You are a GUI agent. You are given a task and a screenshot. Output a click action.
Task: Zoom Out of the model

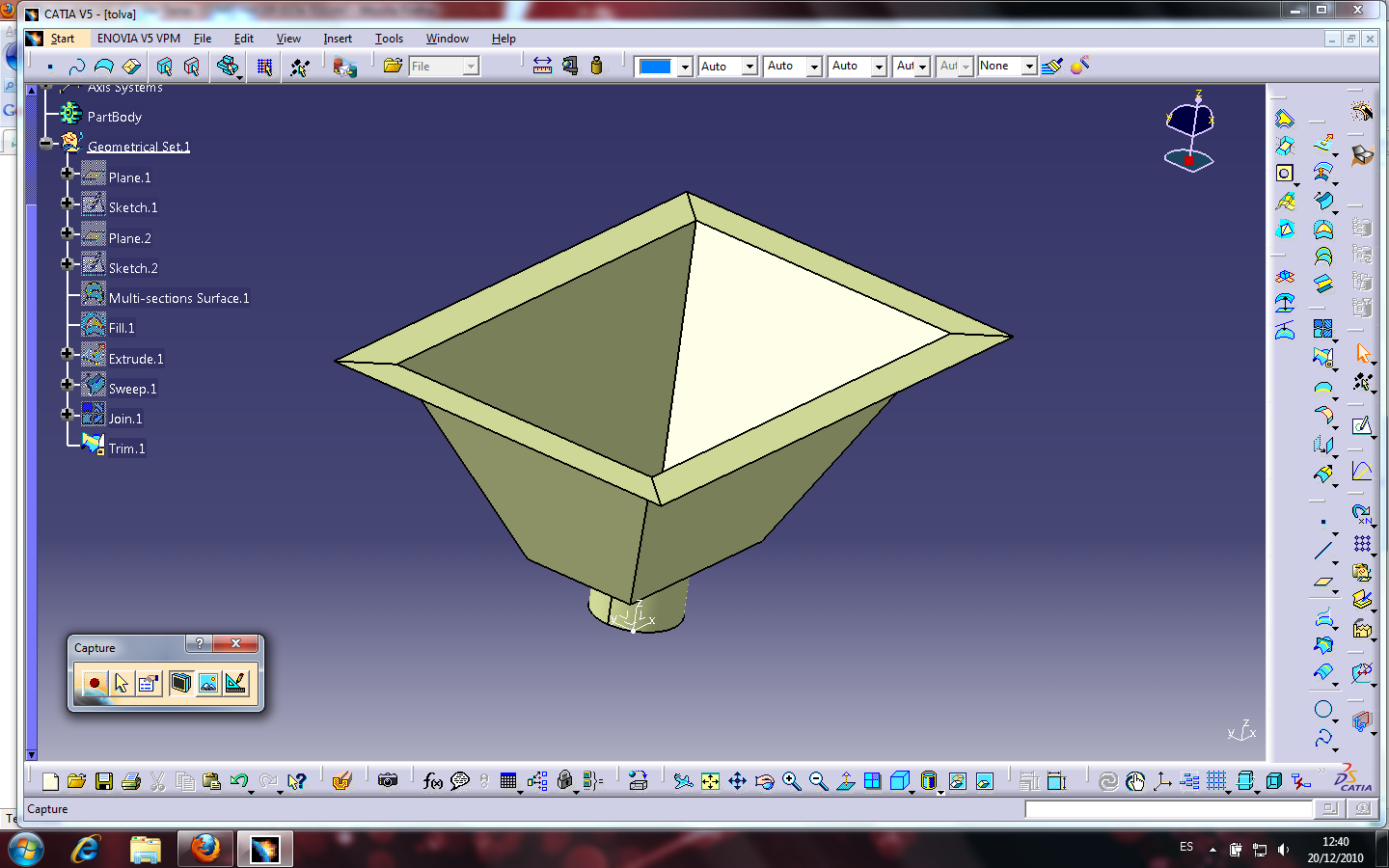(x=818, y=781)
